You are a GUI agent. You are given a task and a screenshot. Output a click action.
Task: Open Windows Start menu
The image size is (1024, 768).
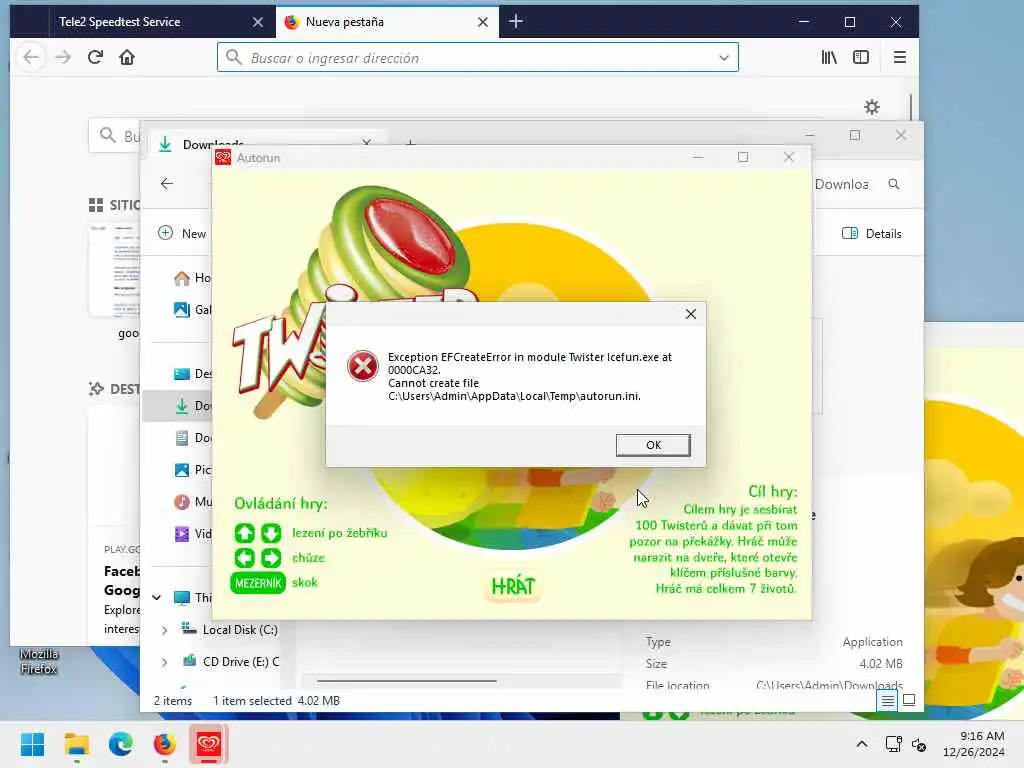coord(33,744)
